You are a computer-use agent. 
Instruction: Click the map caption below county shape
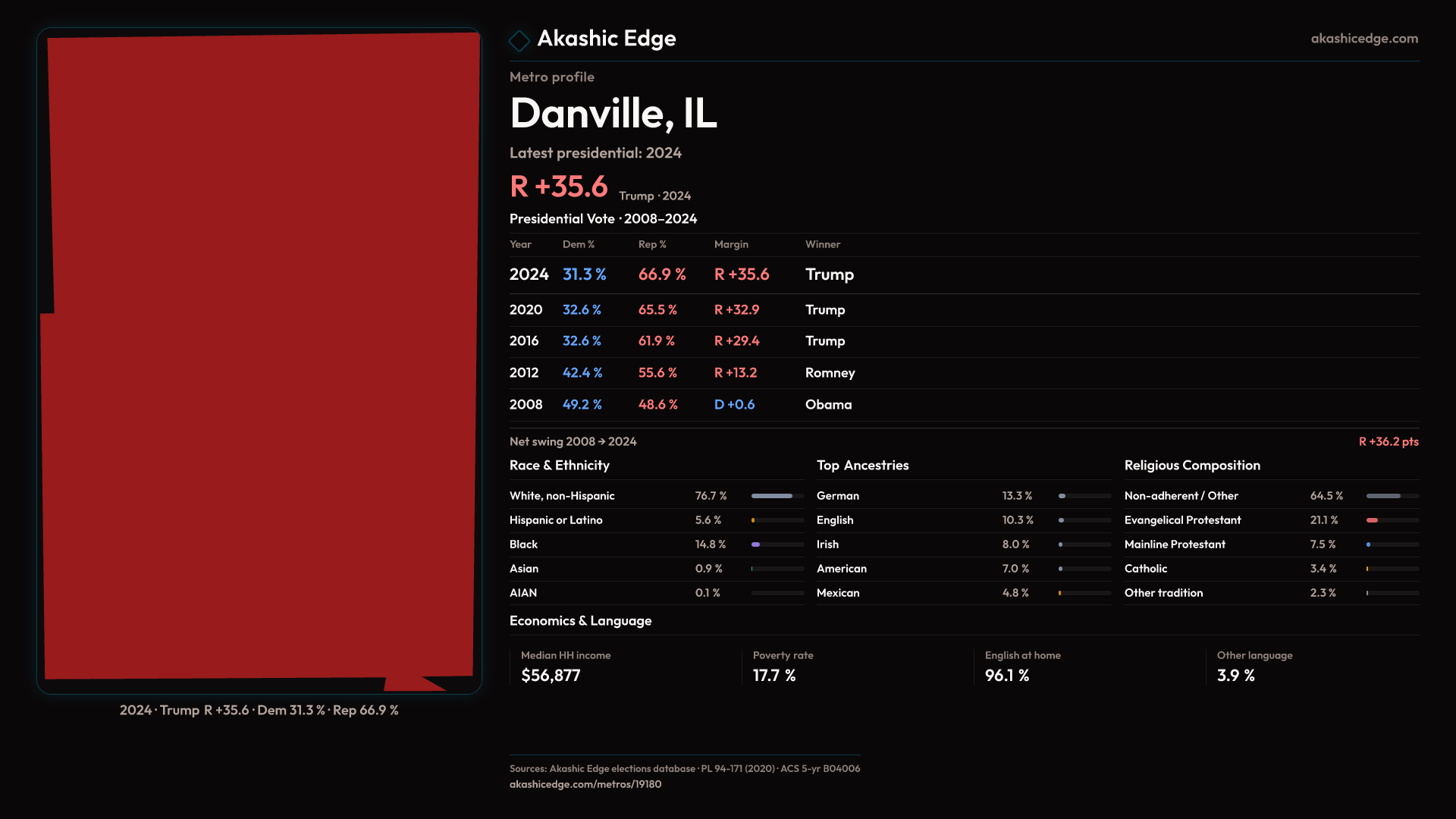point(259,711)
